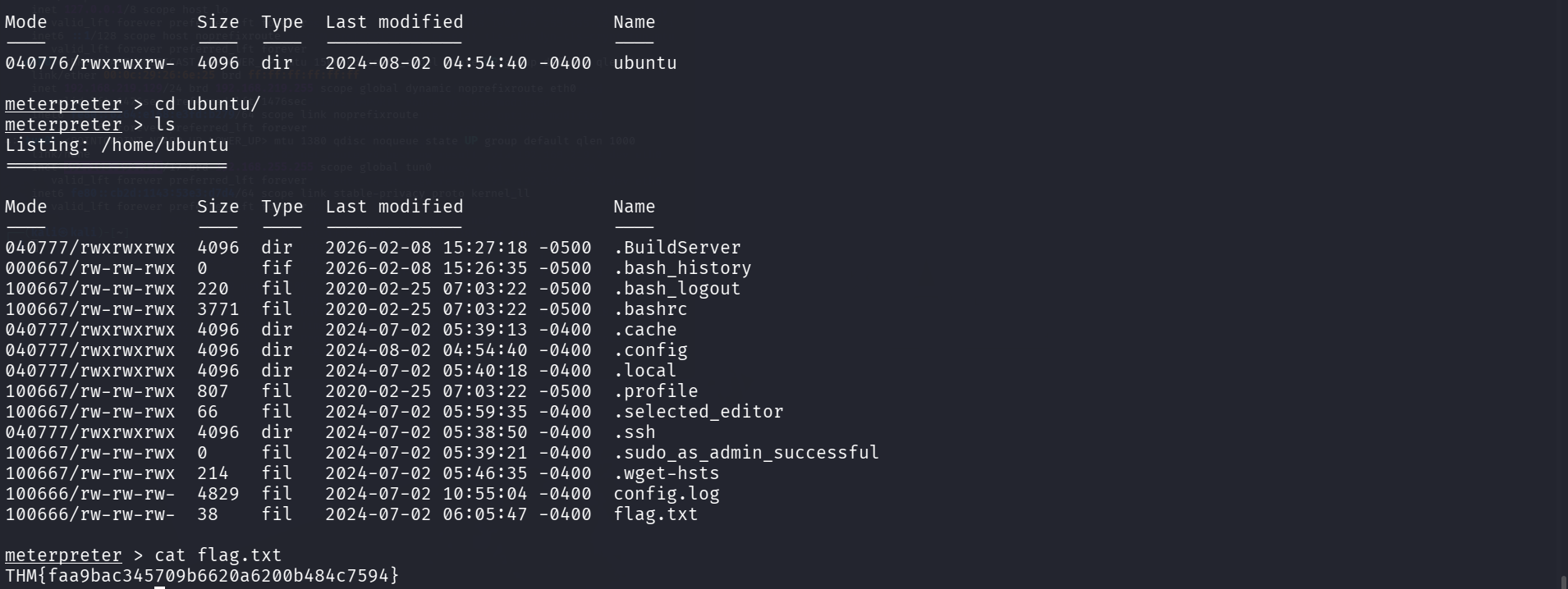The image size is (1568, 589).
Task: Click the 'Listing: /home/ubuntu' line
Action: tap(117, 145)
